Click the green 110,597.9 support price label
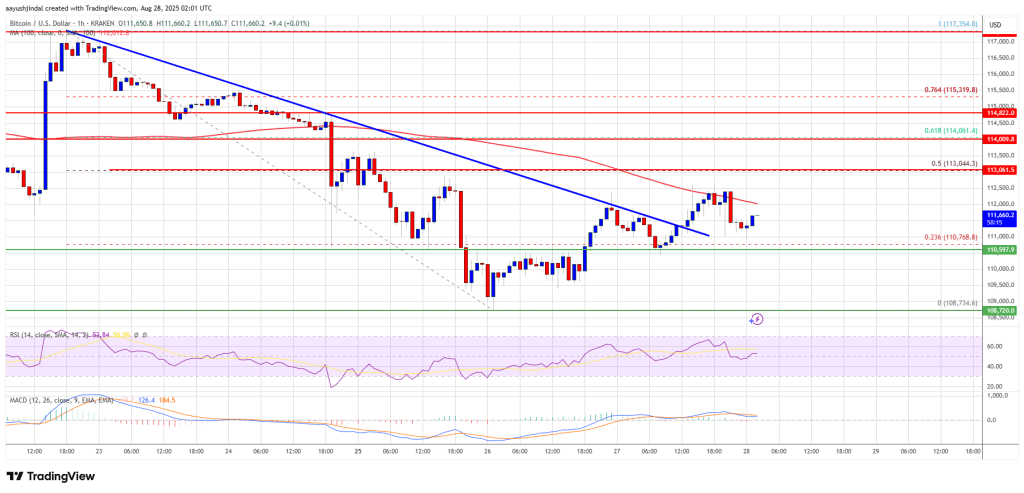The height and width of the screenshot is (493, 1024). 1001,249
